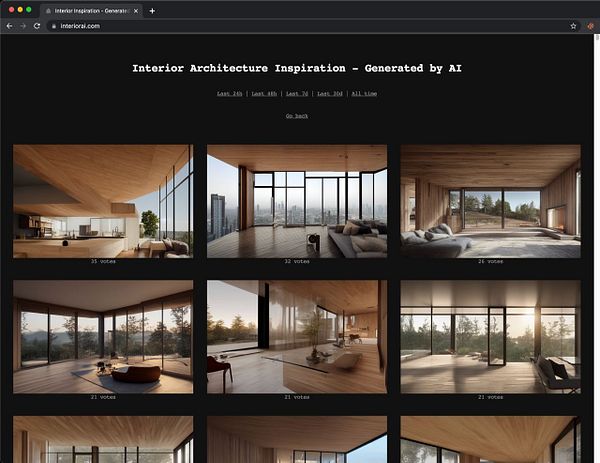
Task: Select the Interior Inspiration browser tab
Action: coord(91,11)
